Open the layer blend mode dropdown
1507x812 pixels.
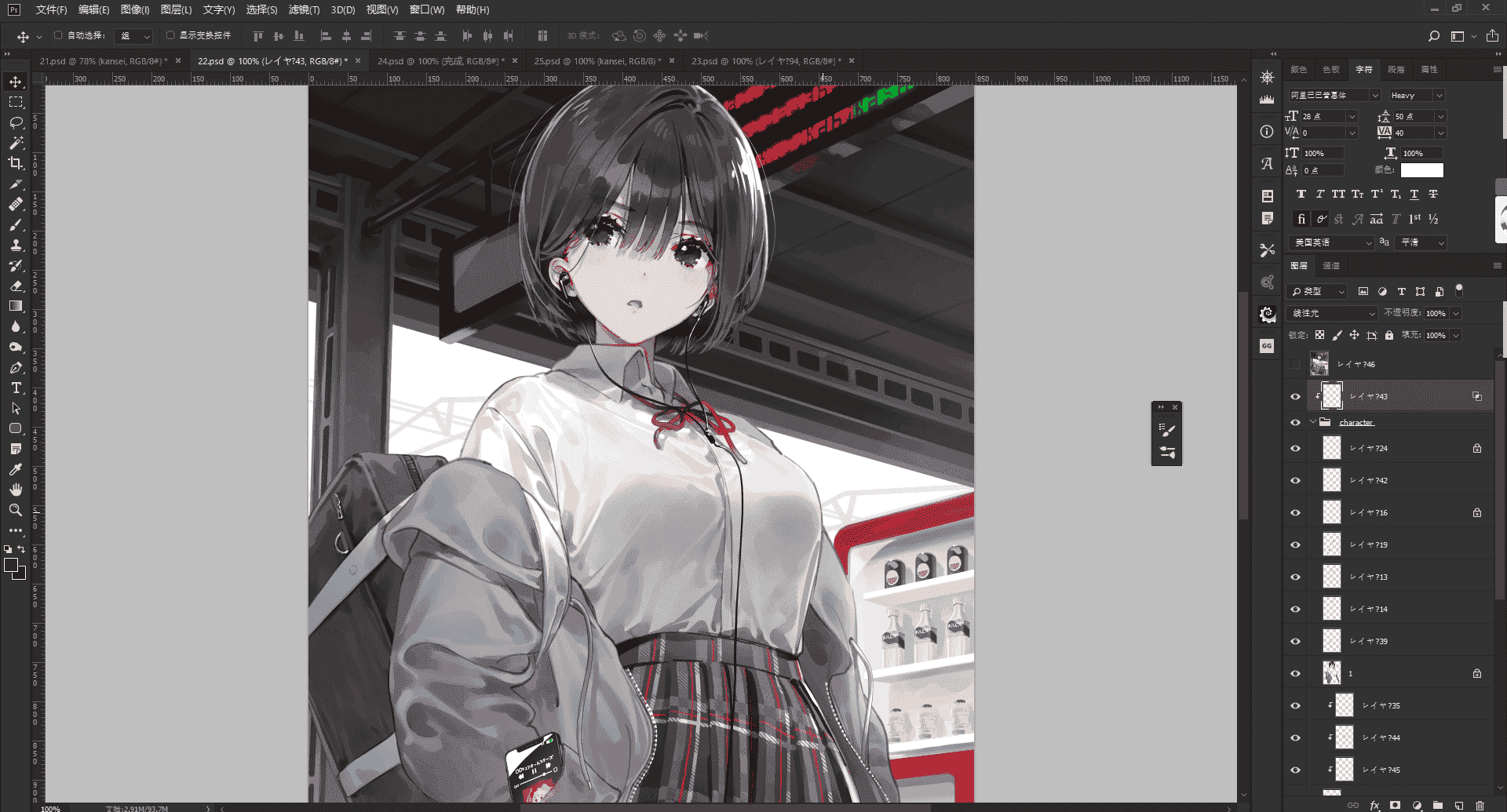pos(1333,313)
